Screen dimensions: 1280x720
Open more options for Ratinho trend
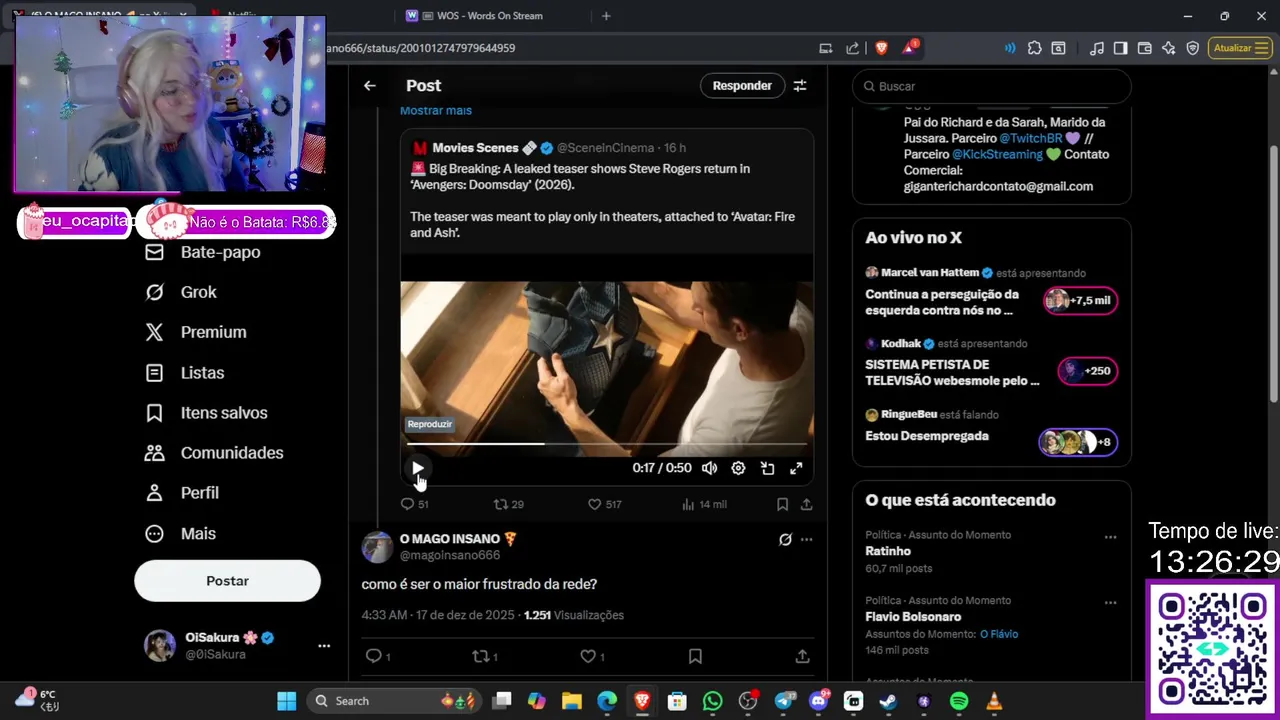(1110, 537)
